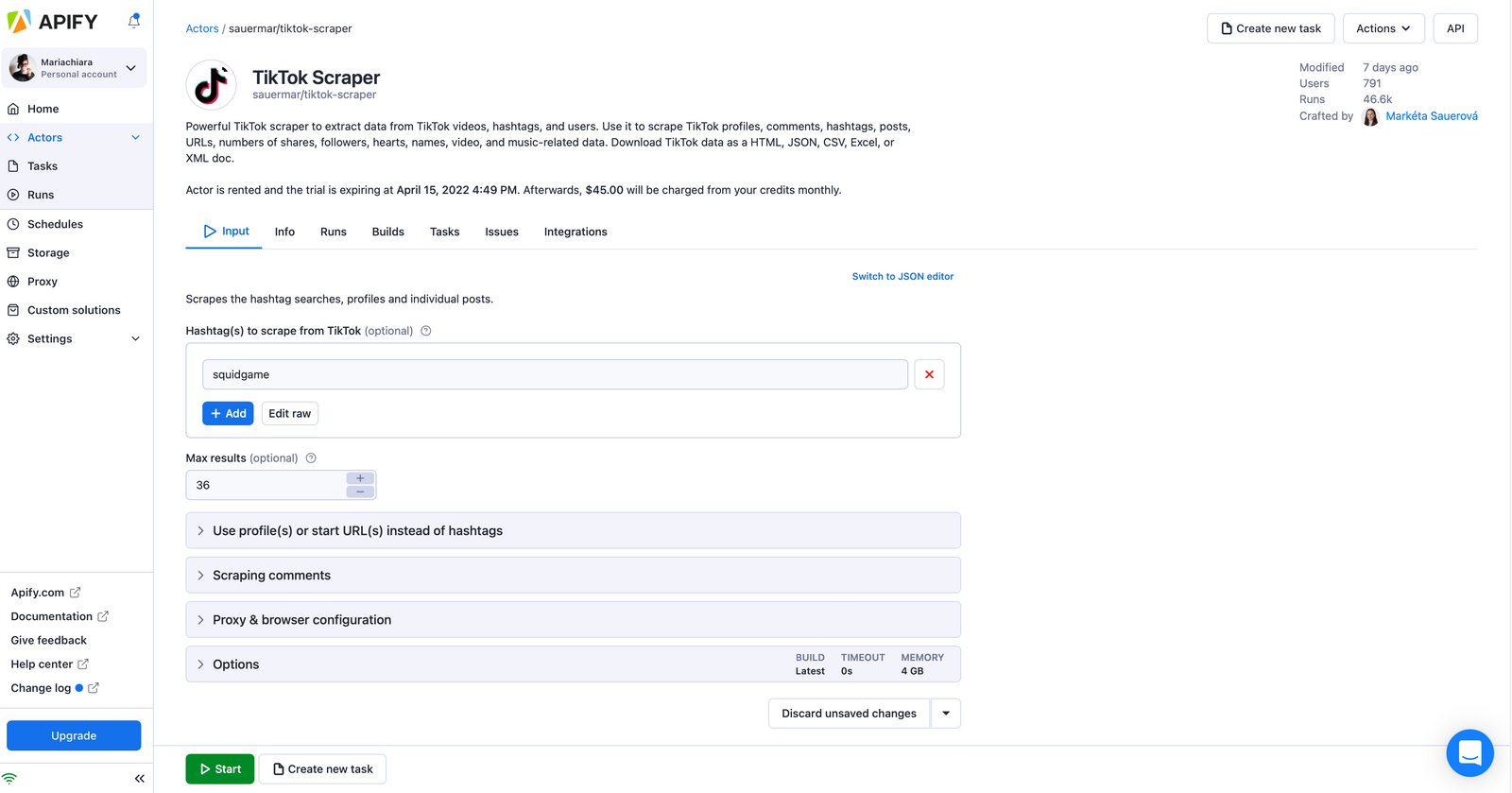Open the help tooltip beside Hashtag(s) field

(x=425, y=331)
